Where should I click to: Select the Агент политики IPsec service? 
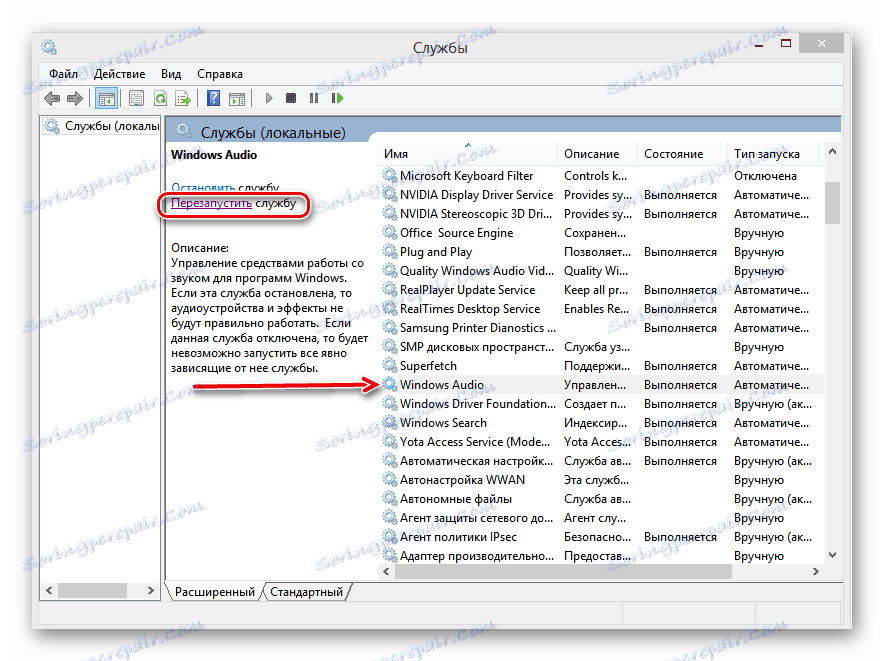(600, 537)
